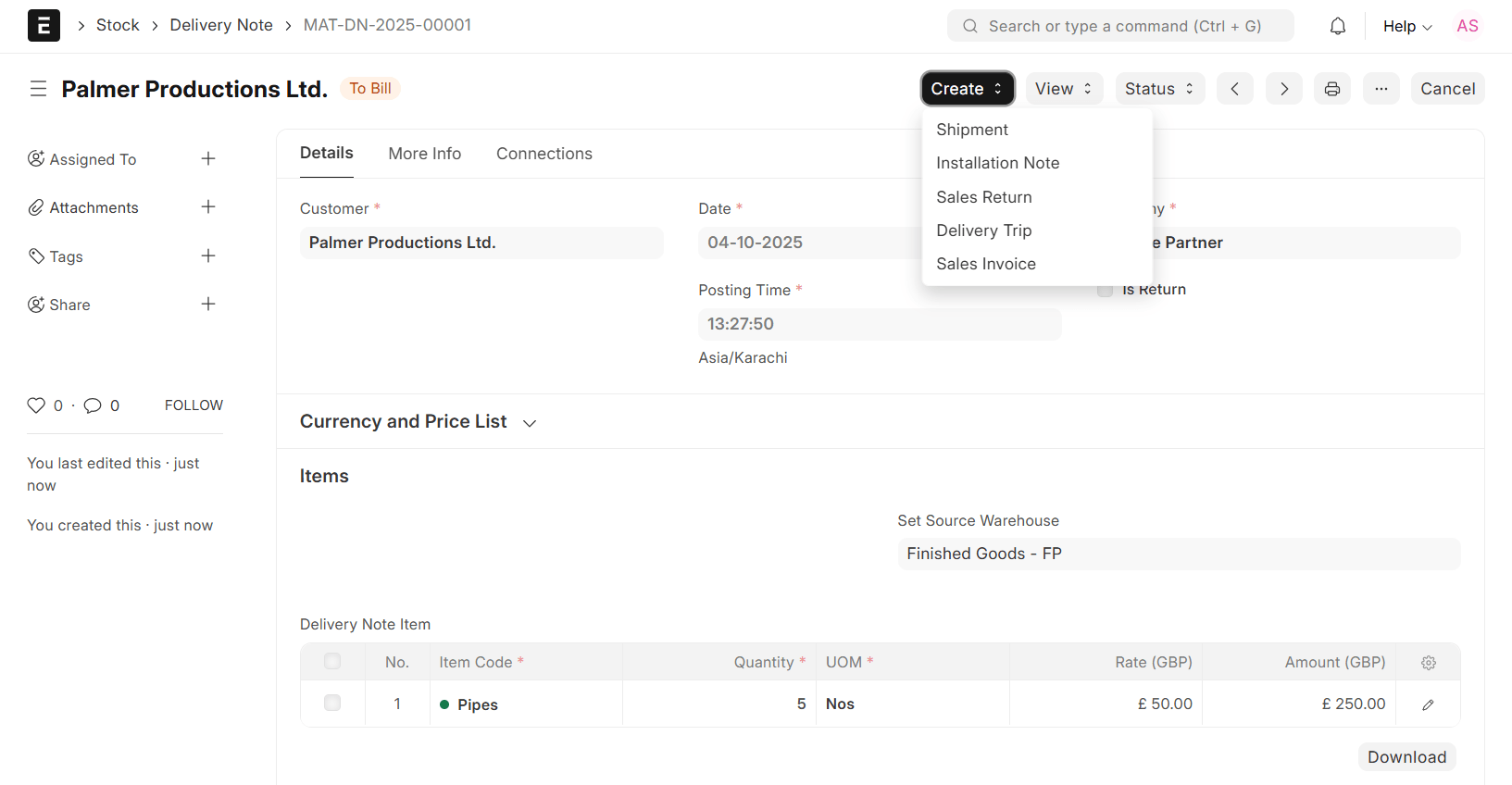Viewport: 1512px width, 785px height.
Task: Navigate to Stock breadcrumb
Action: coord(118,25)
